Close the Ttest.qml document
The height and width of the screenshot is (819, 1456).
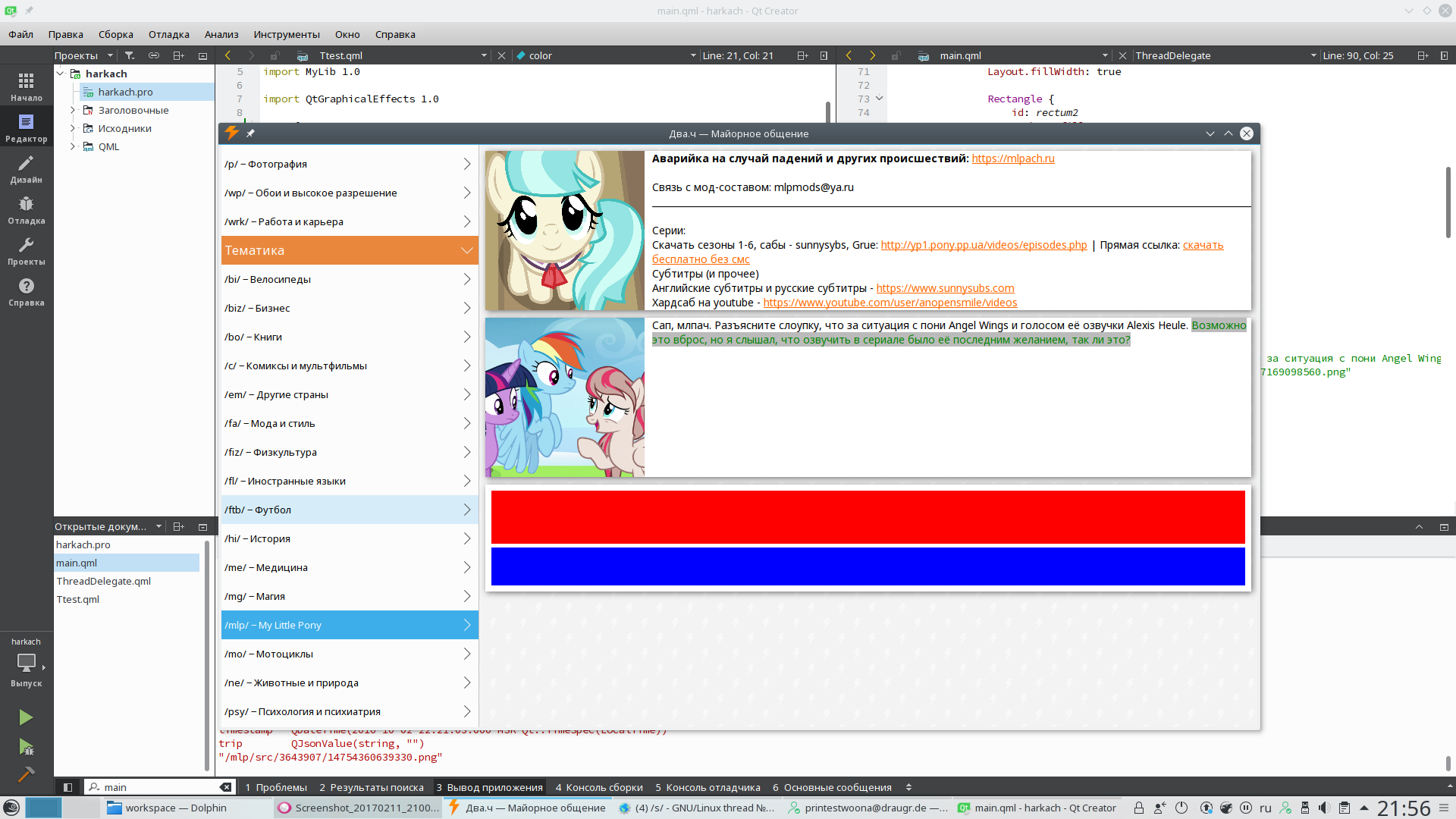(x=501, y=55)
